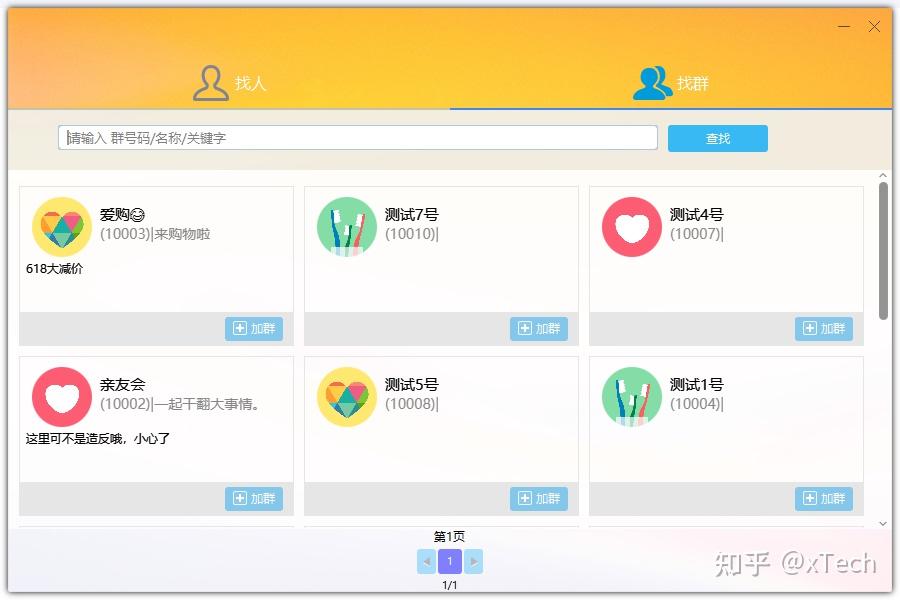Click the 查找 search button
900x600 pixels.
coord(717,138)
